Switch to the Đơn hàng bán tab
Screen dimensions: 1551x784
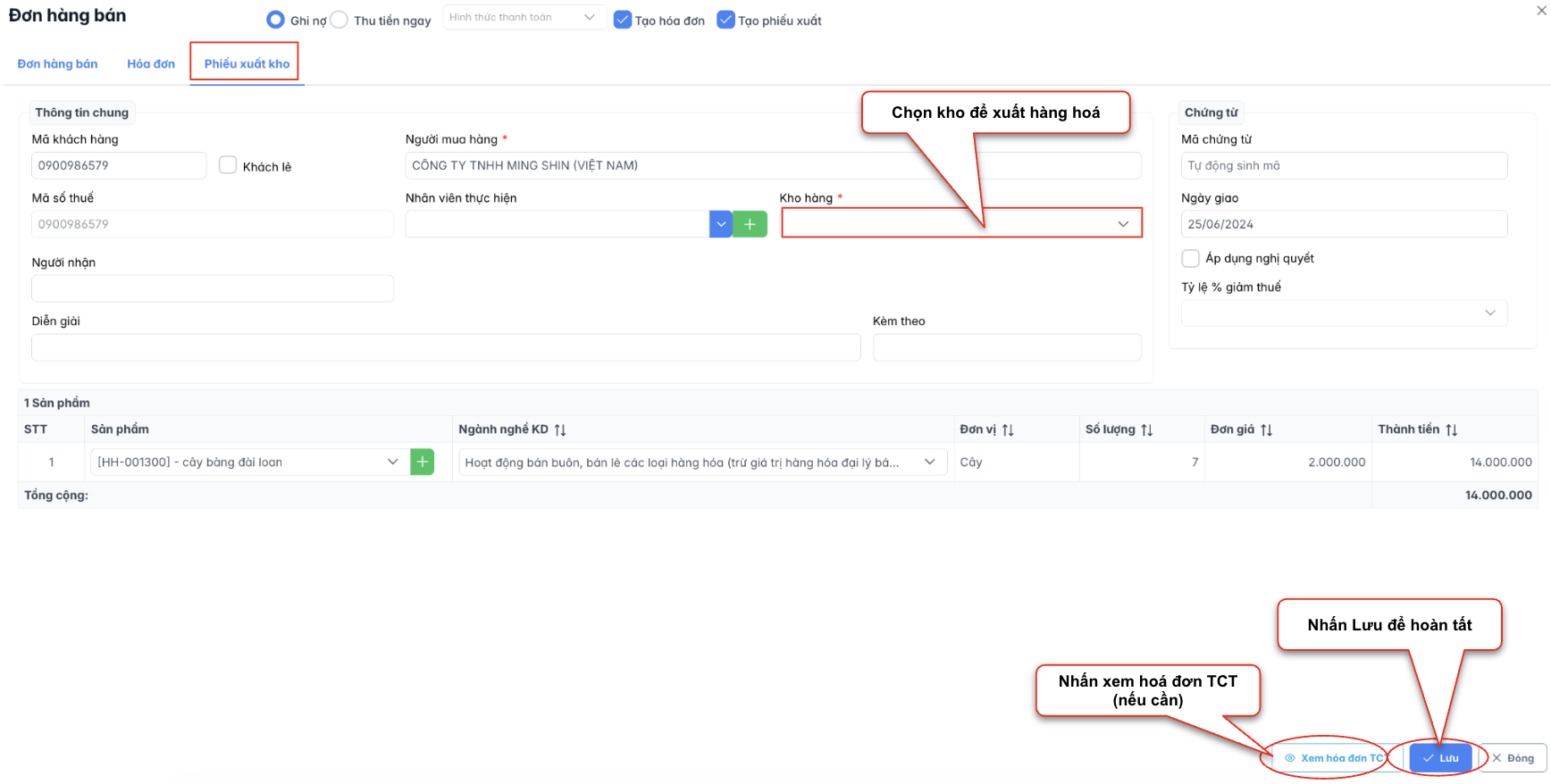pos(57,63)
